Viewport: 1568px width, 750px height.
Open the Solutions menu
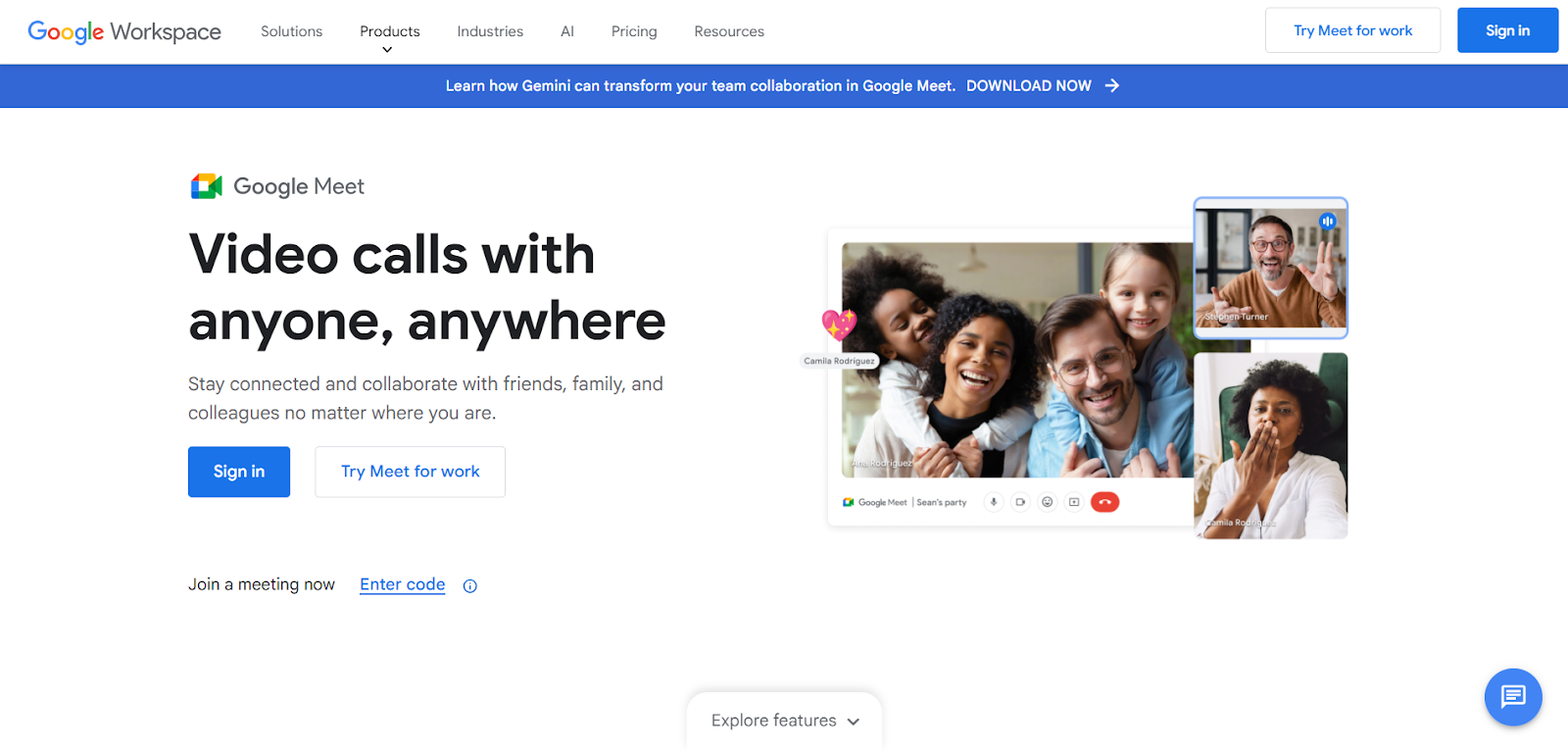tap(291, 31)
